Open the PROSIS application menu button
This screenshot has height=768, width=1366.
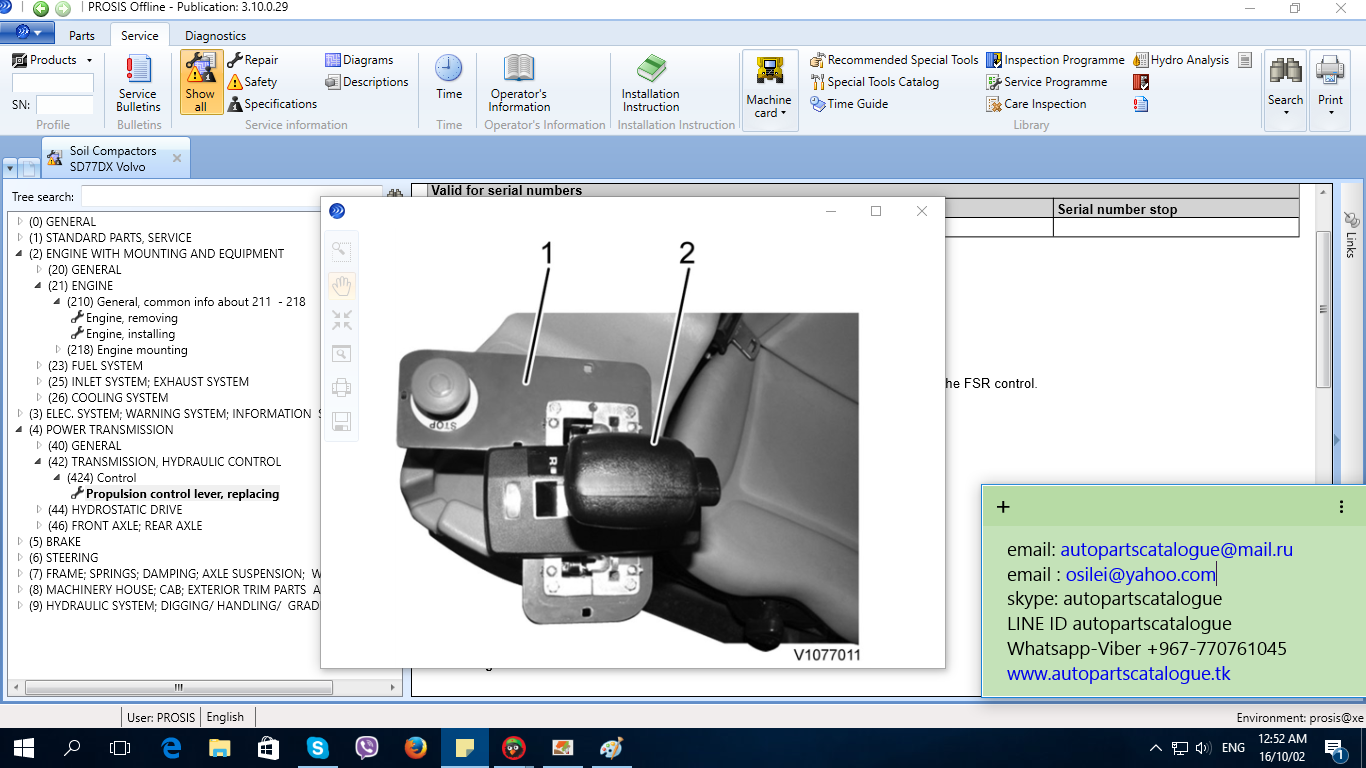(28, 34)
